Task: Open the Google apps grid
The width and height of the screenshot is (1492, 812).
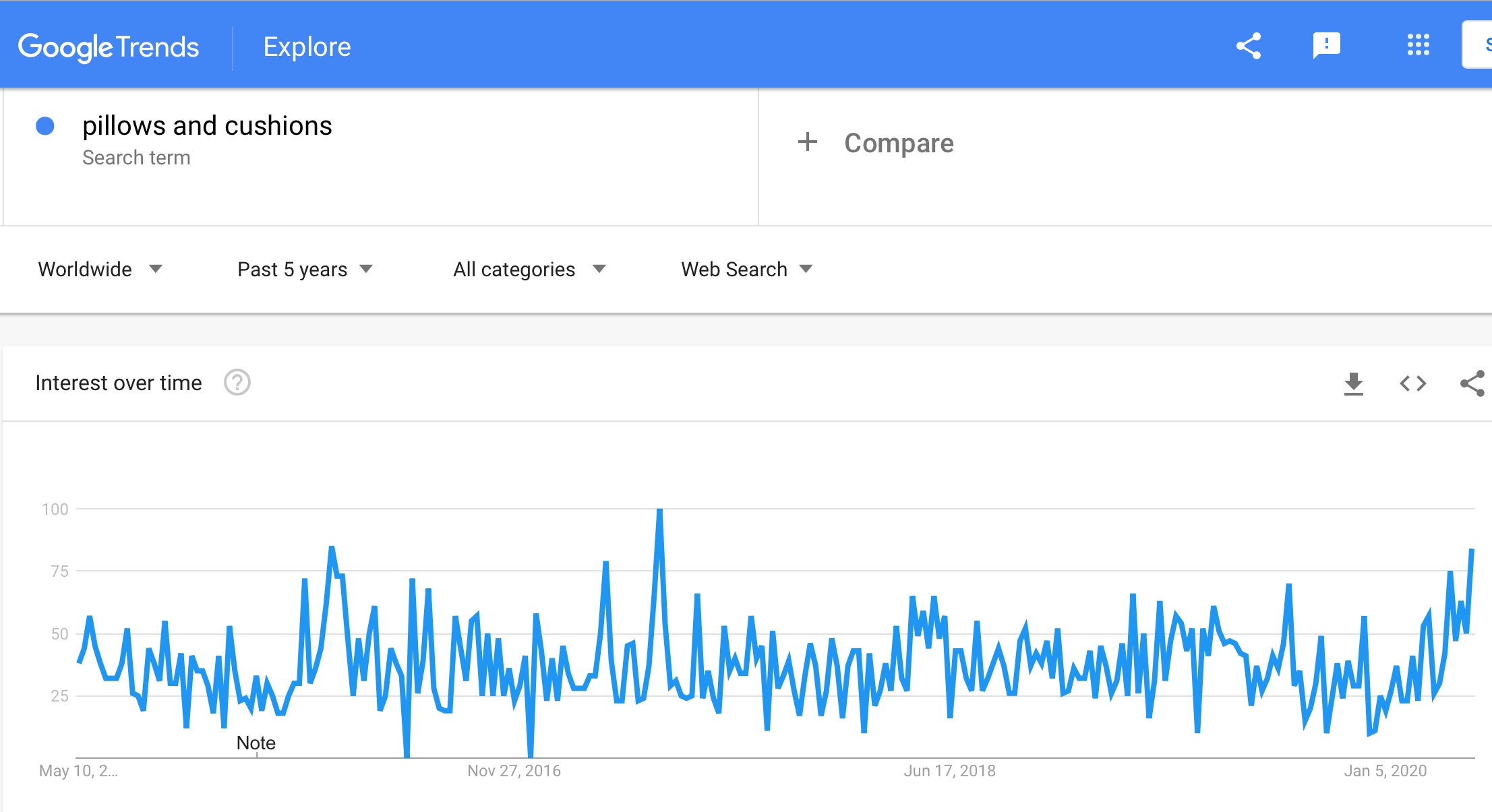Action: (x=1418, y=45)
